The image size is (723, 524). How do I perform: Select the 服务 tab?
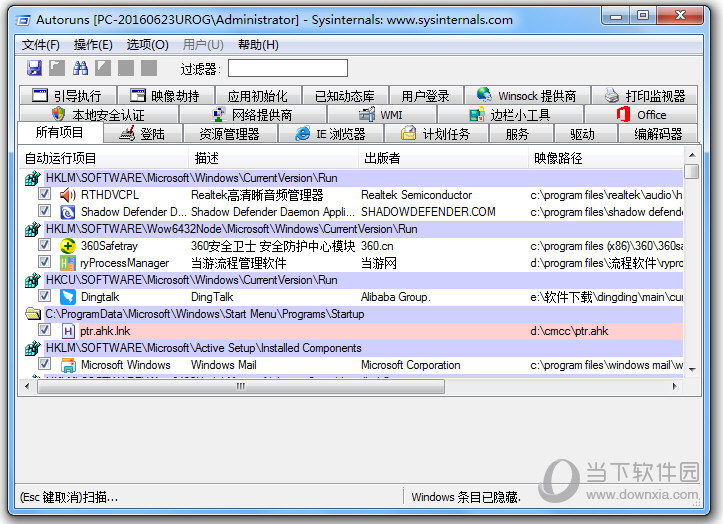pos(521,134)
